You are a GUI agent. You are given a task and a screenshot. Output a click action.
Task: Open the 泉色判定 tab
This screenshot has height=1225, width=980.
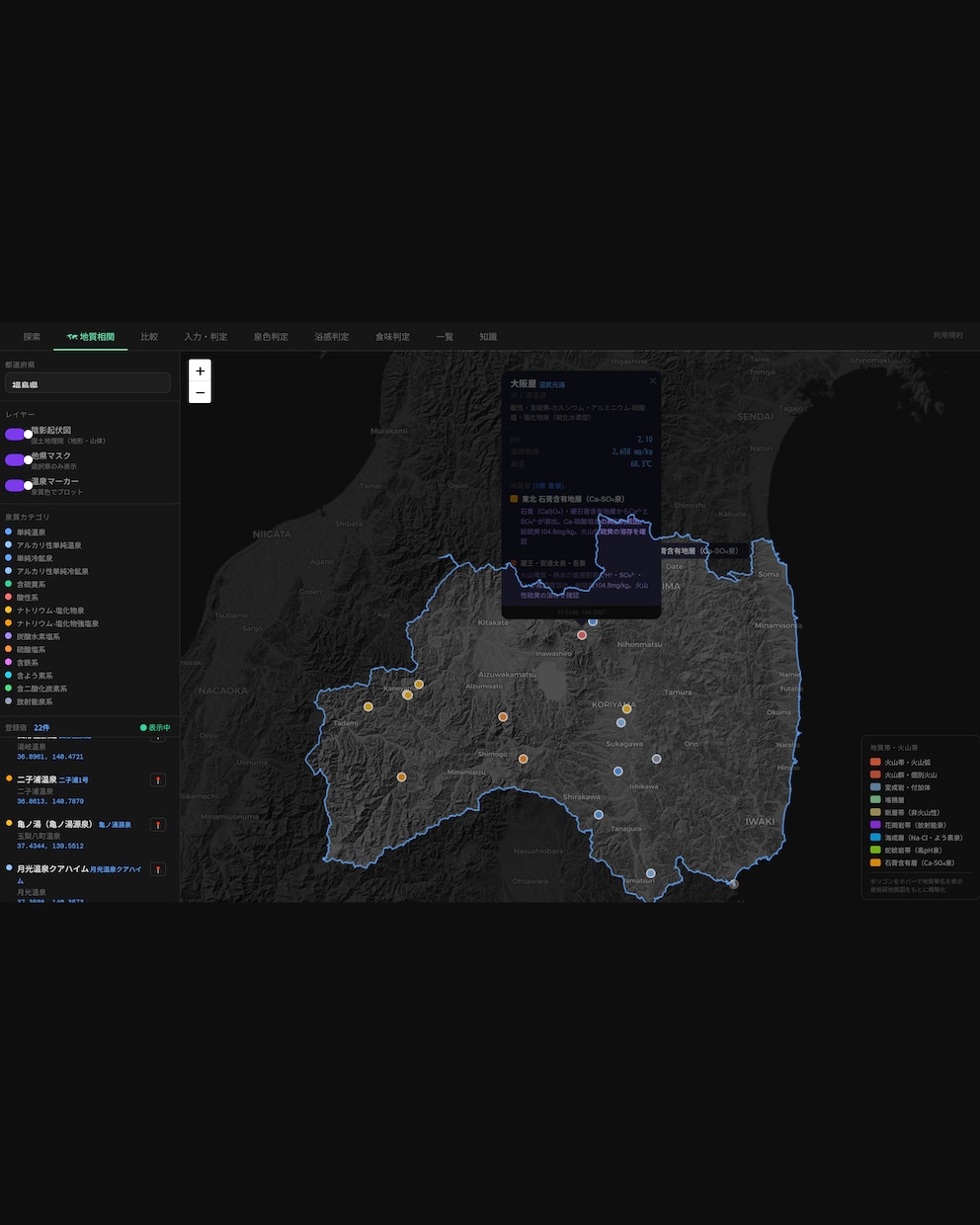pos(271,337)
